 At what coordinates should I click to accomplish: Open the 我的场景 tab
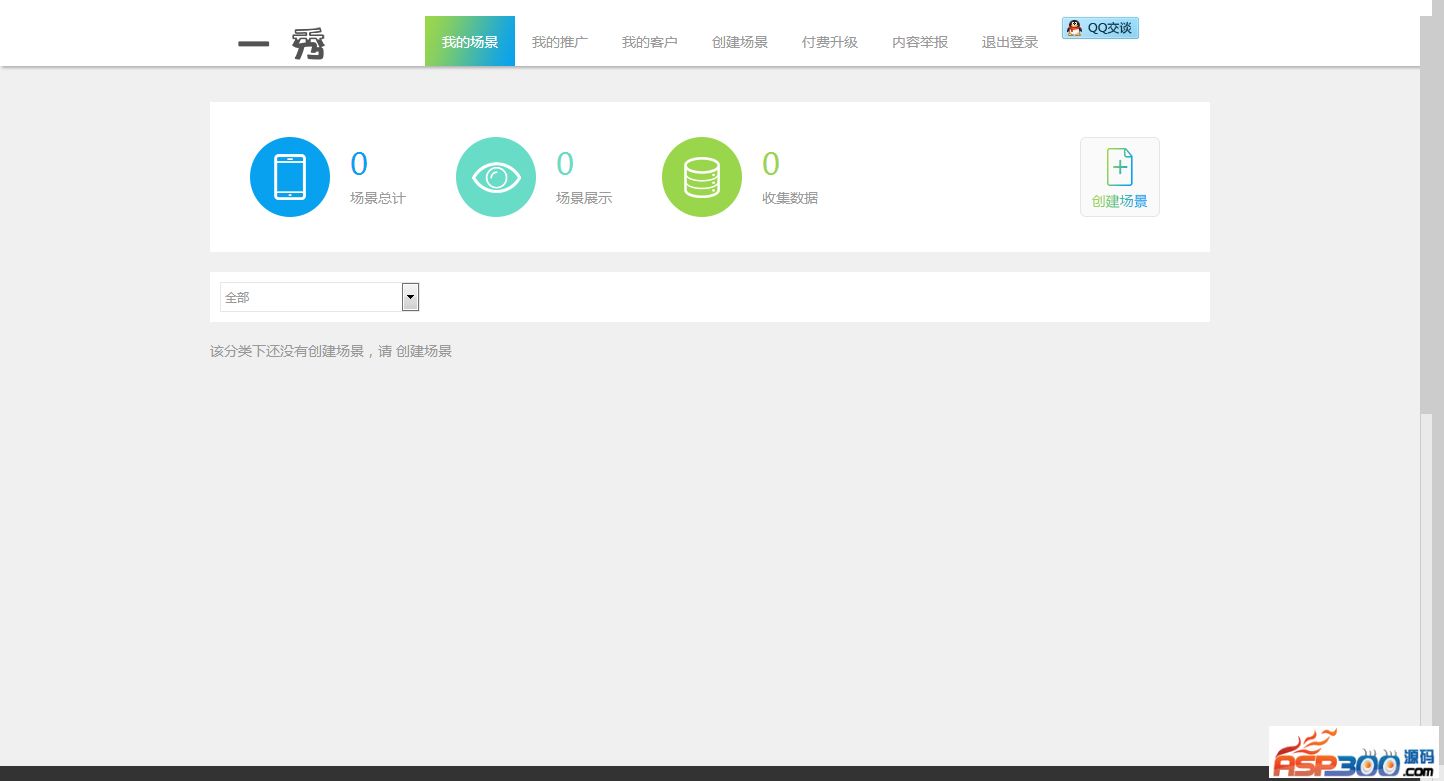470,41
